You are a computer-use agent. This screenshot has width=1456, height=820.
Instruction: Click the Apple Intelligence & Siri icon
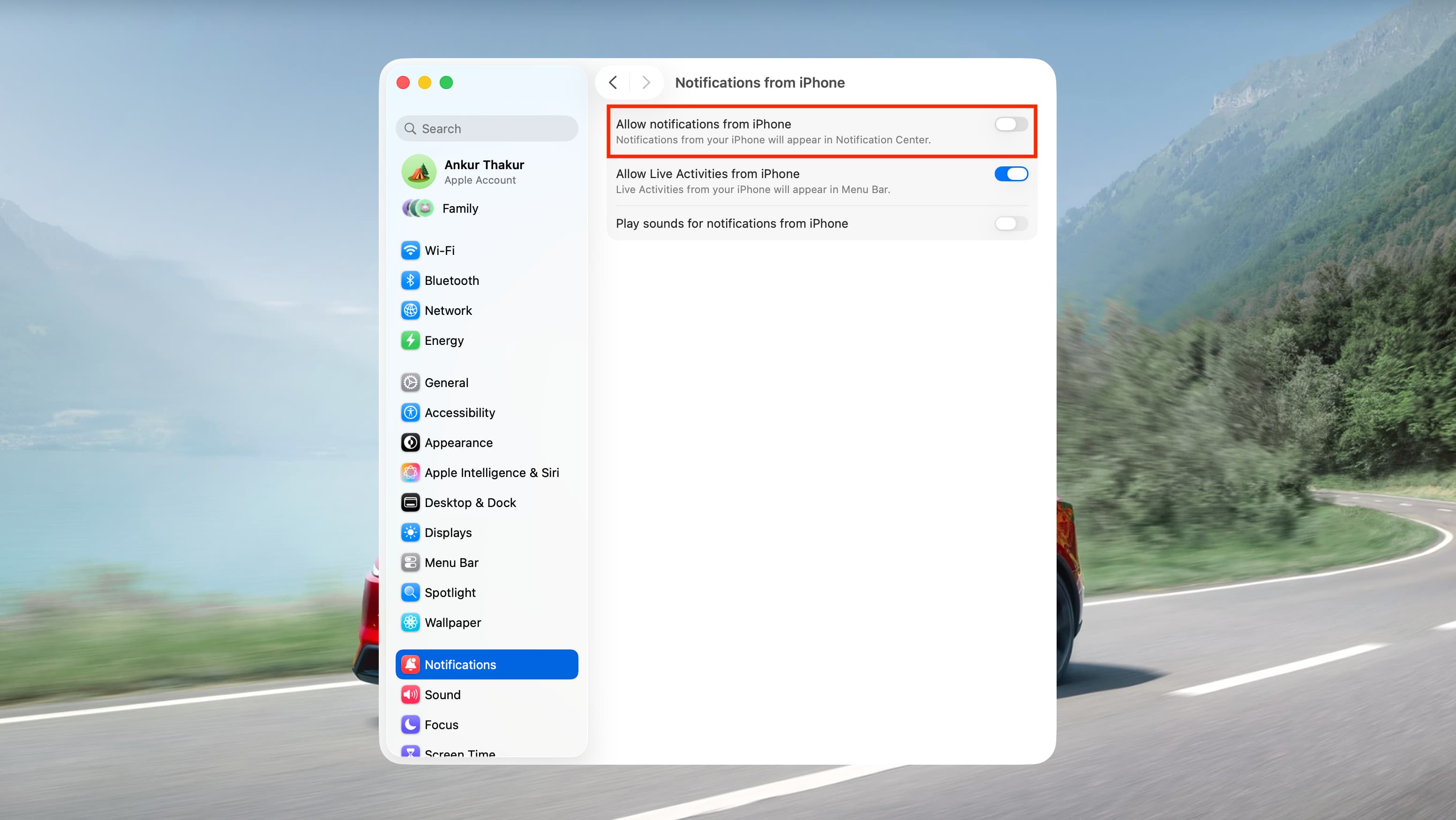coord(410,472)
